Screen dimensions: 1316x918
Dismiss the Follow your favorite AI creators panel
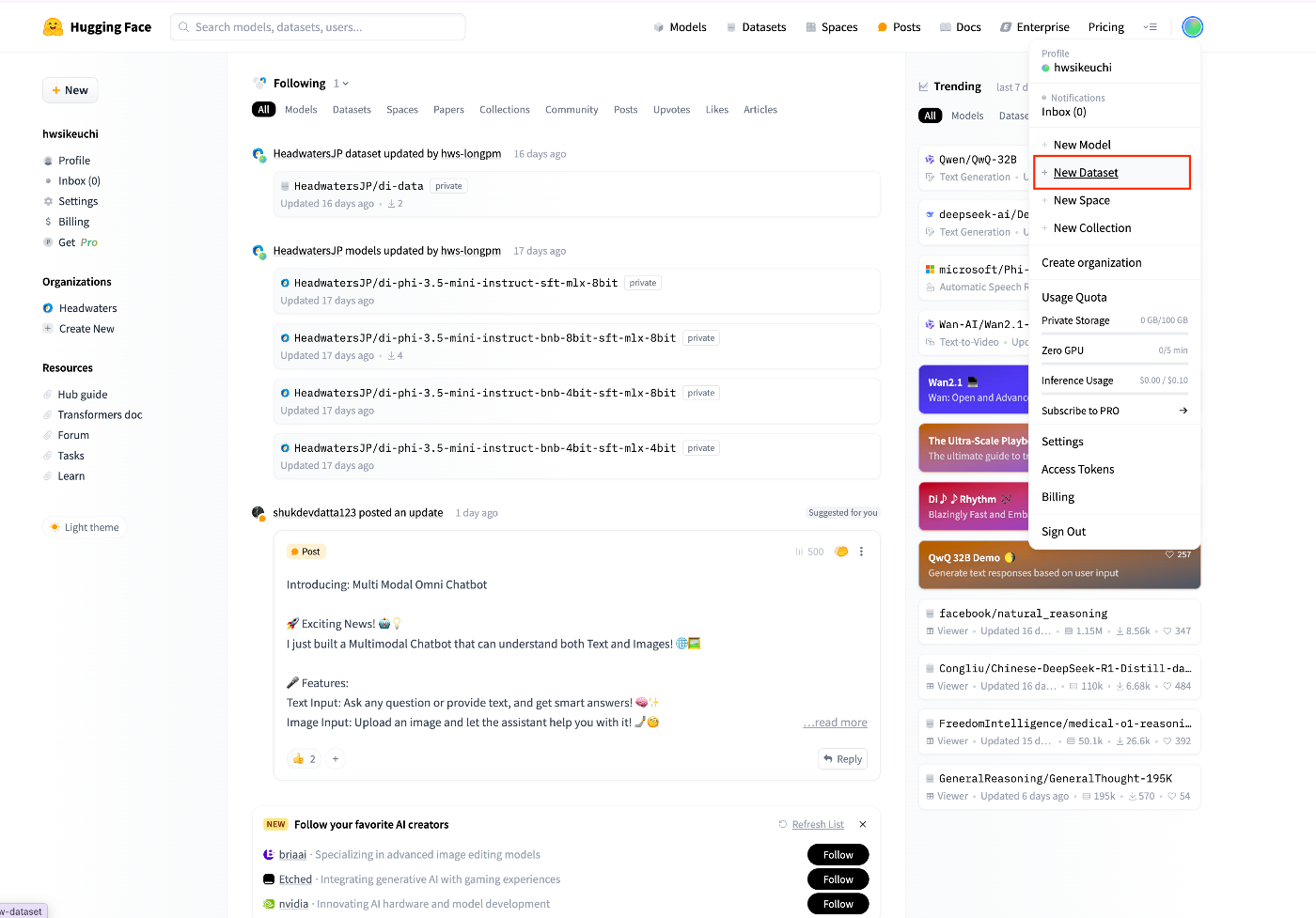(863, 825)
